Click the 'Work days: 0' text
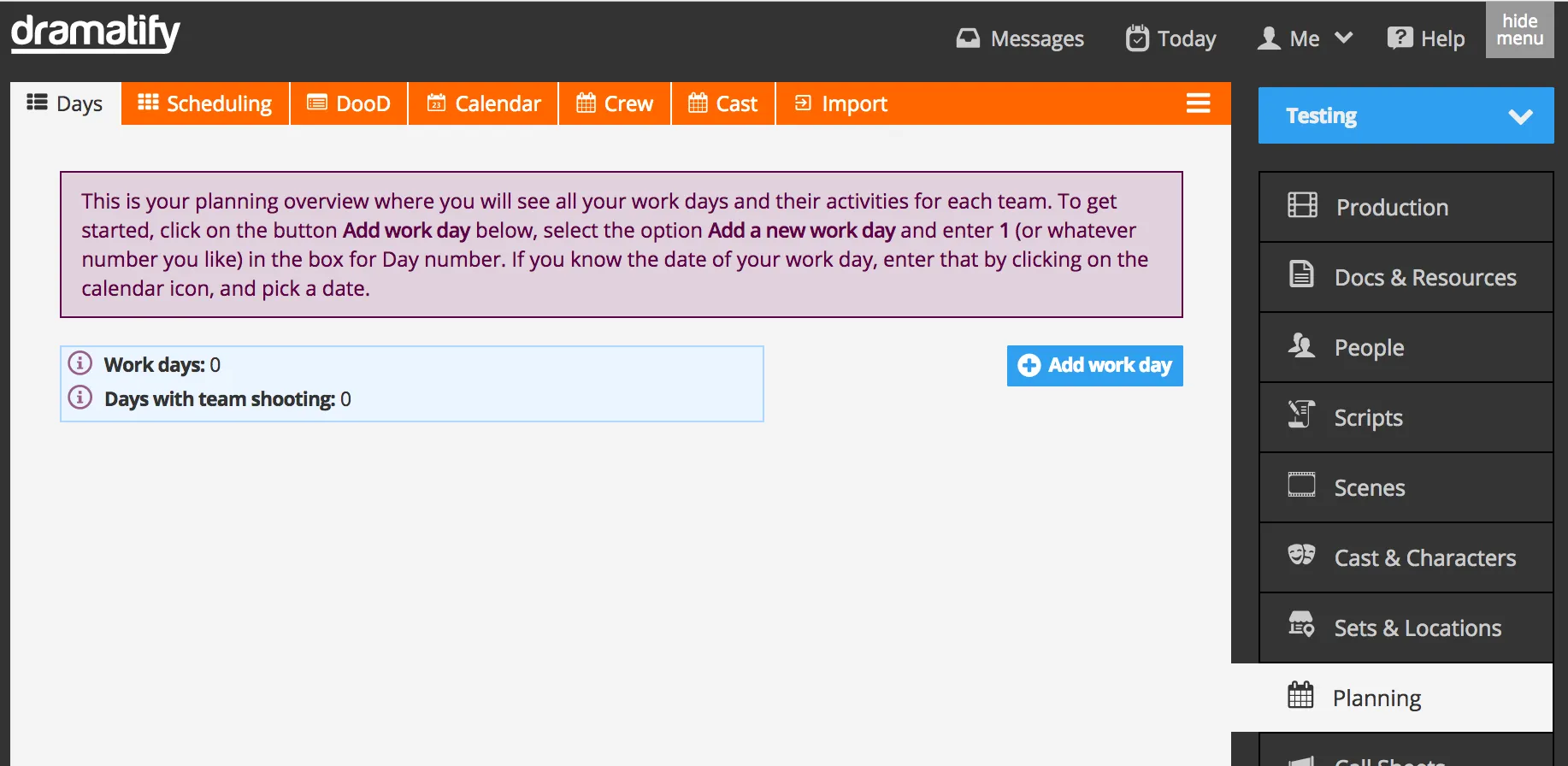 (162, 365)
